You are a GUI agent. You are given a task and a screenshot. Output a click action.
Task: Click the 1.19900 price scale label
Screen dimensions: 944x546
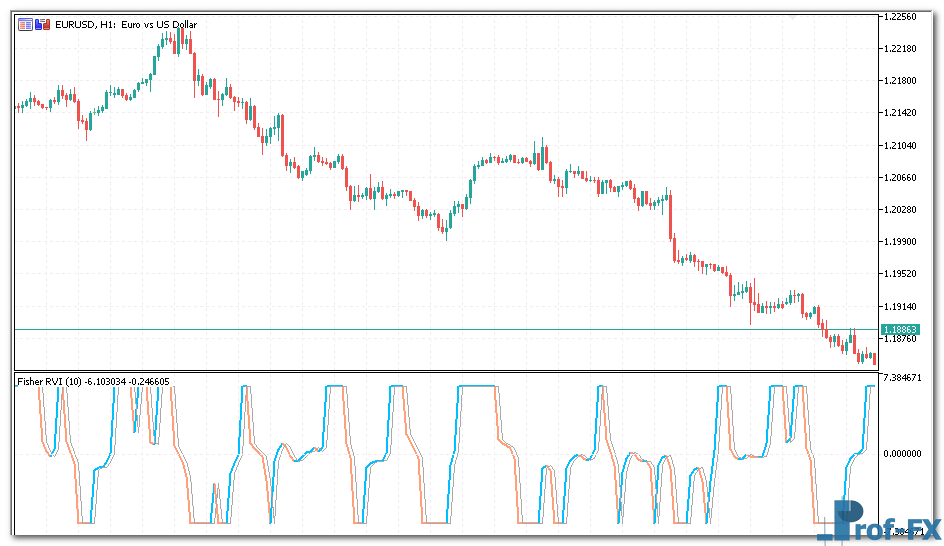903,241
